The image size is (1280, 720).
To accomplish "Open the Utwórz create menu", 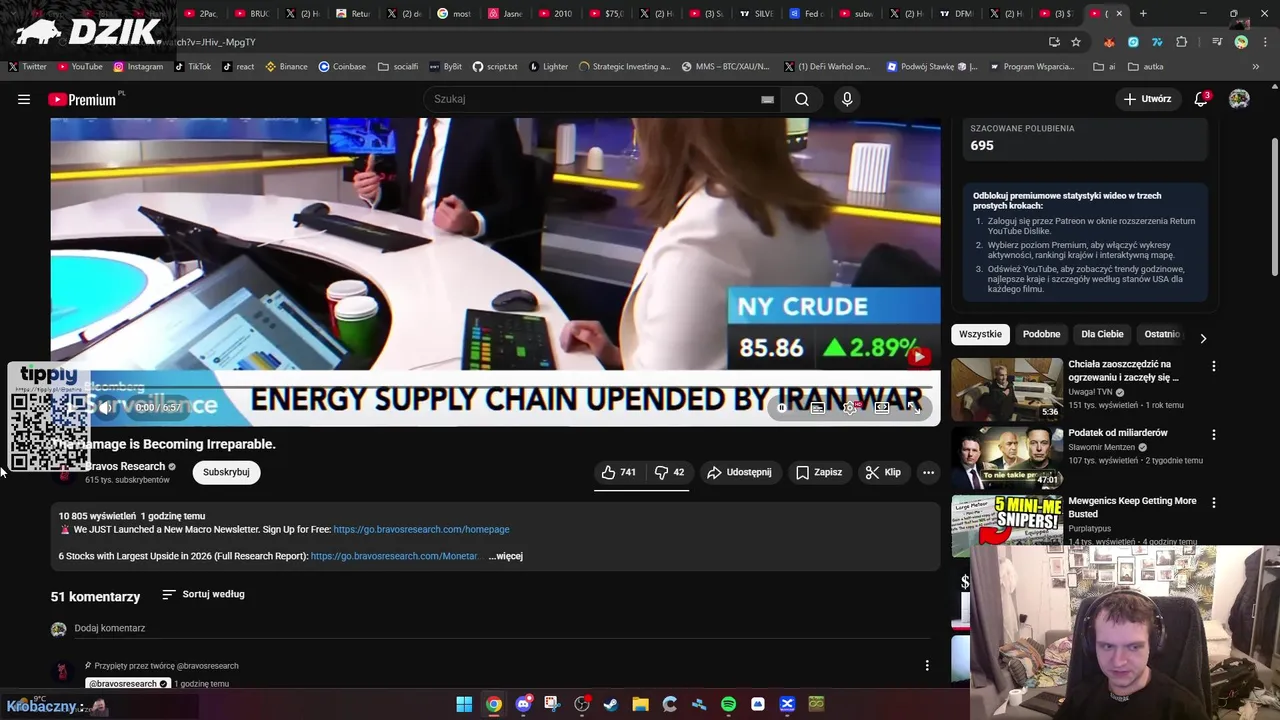I will click(x=1147, y=99).
